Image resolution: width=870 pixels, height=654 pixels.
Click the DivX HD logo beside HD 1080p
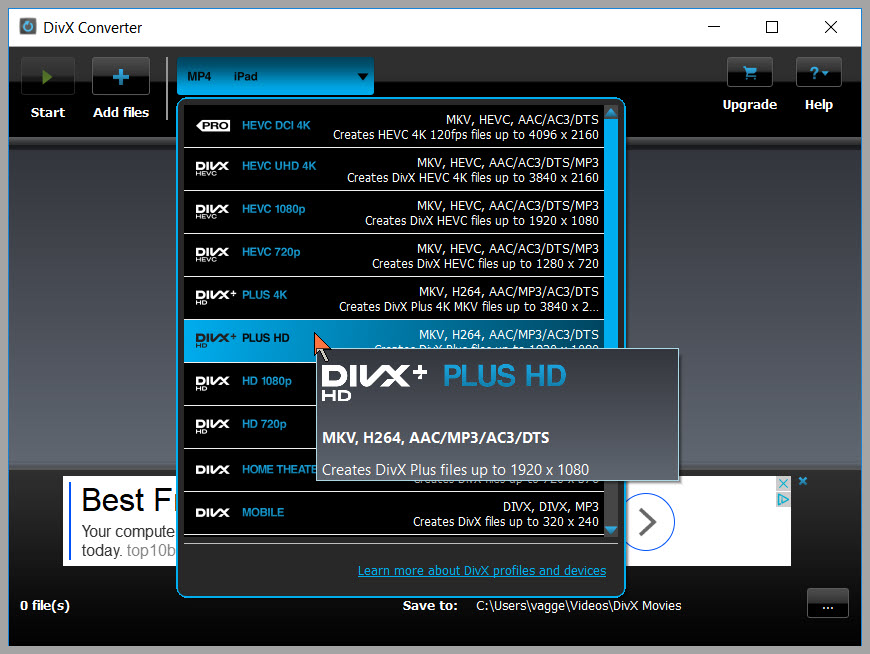pyautogui.click(x=212, y=383)
